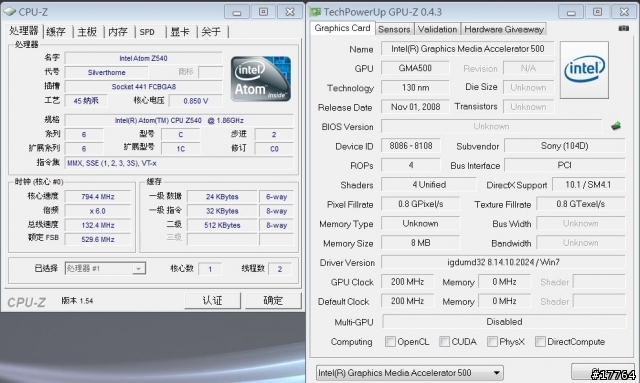Click the 认证 button

click(212, 301)
